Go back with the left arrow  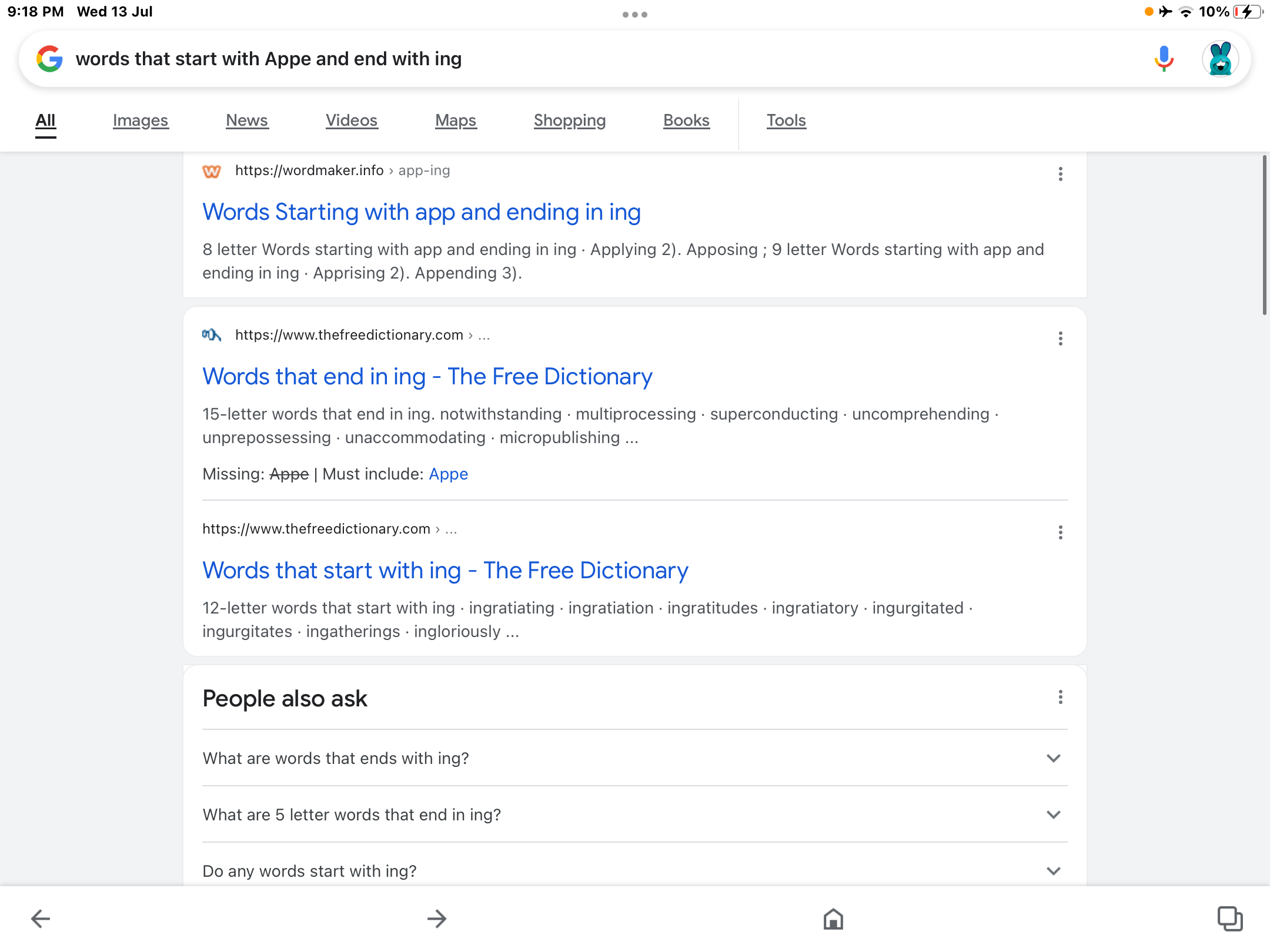[x=41, y=919]
